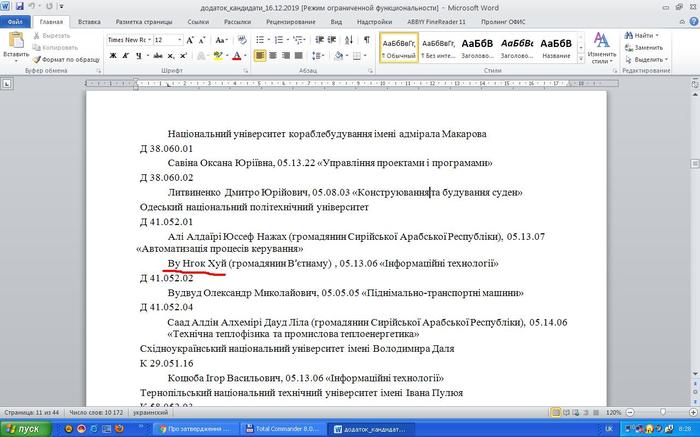Viewport: 700px width, 437px height.
Task: Click the Sort icon in Абзац group
Action: tap(349, 40)
